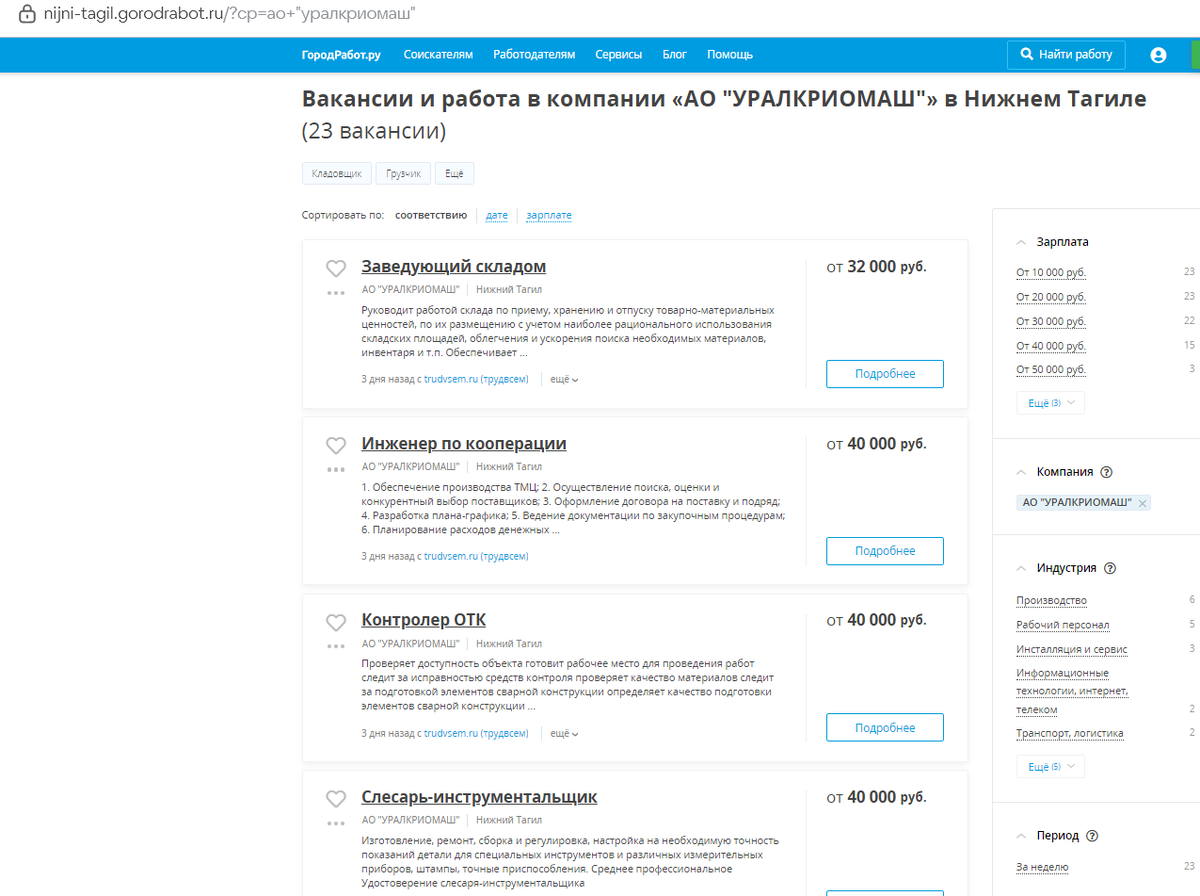This screenshot has height=896, width=1200.
Task: Open the Инженер по кооперации vacancy title
Action: pos(464,443)
